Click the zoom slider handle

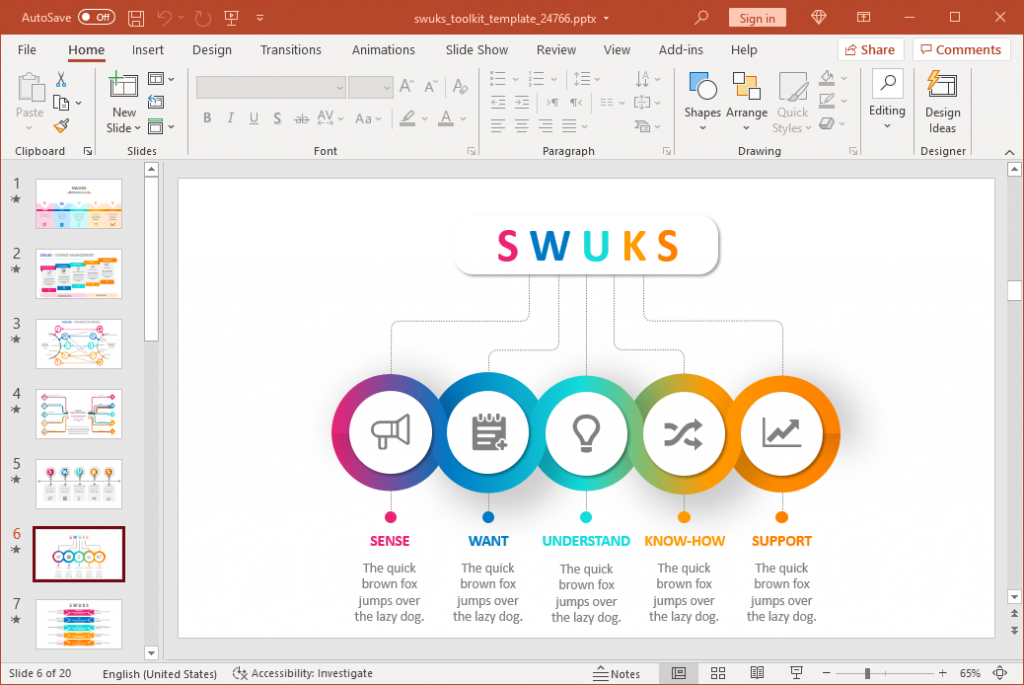pyautogui.click(x=867, y=673)
